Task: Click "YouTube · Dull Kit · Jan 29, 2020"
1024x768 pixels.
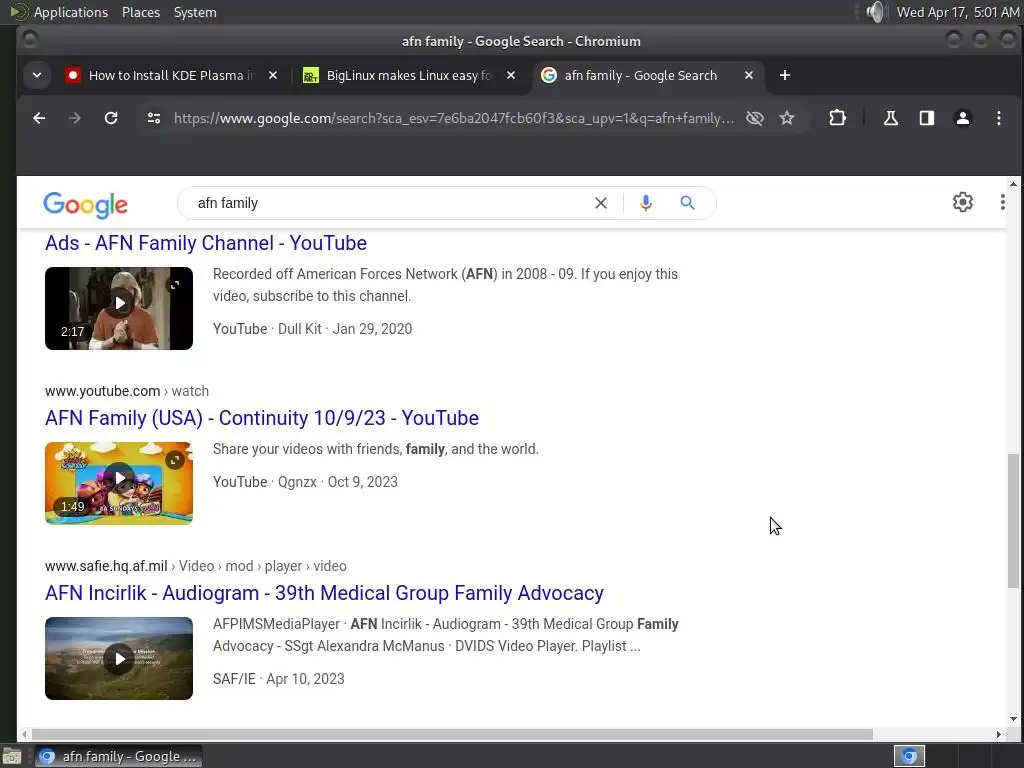Action: pos(312,329)
